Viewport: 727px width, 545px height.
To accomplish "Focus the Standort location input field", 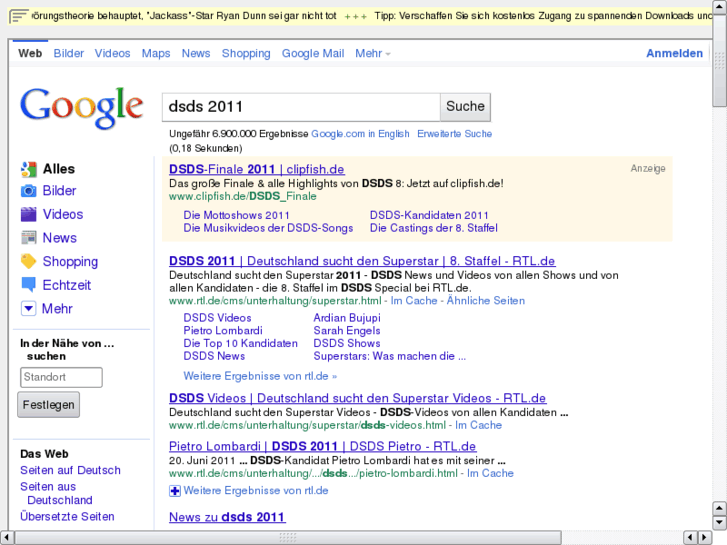I will coord(61,377).
